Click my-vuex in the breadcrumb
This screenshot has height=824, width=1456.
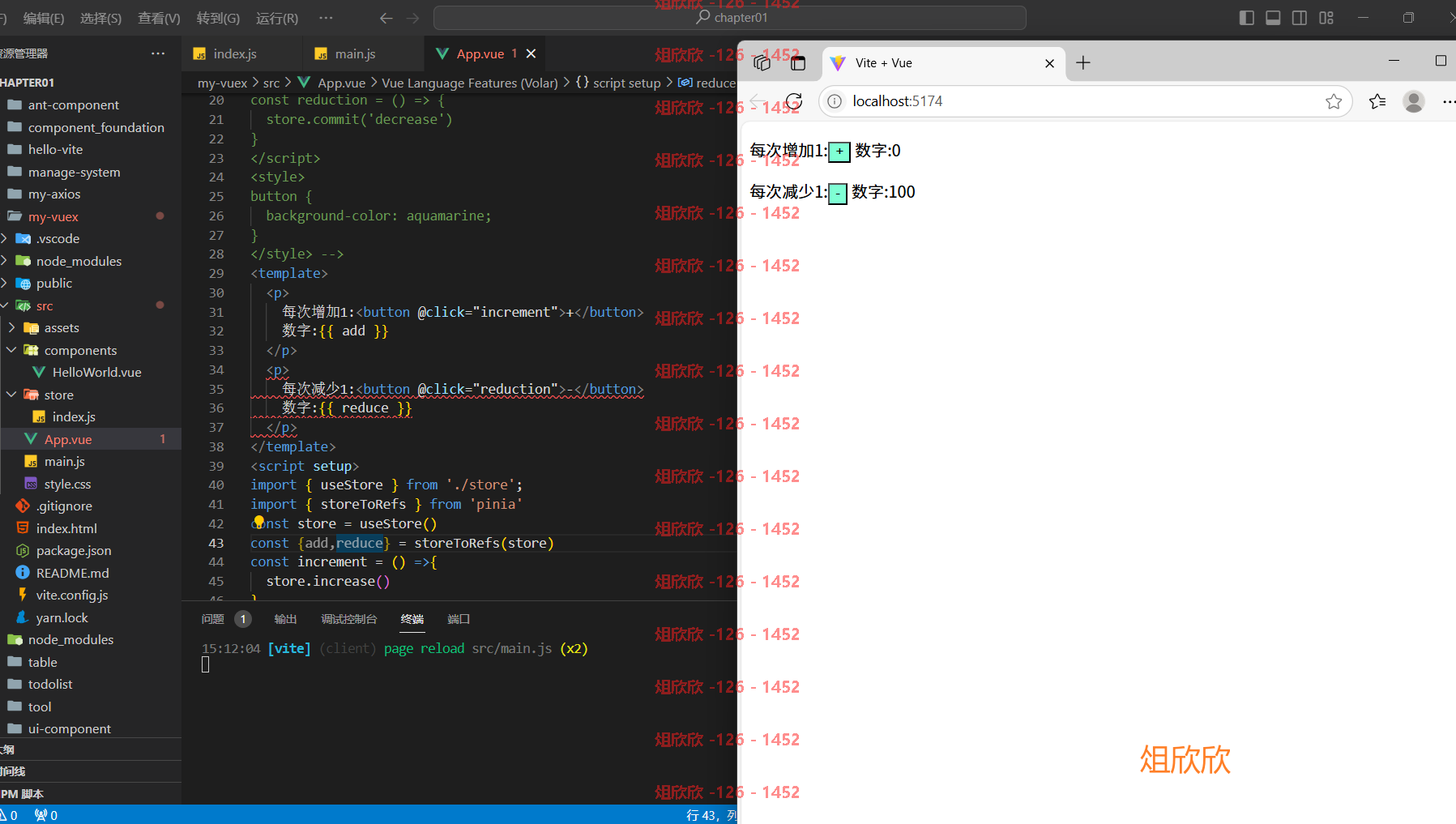coord(222,83)
